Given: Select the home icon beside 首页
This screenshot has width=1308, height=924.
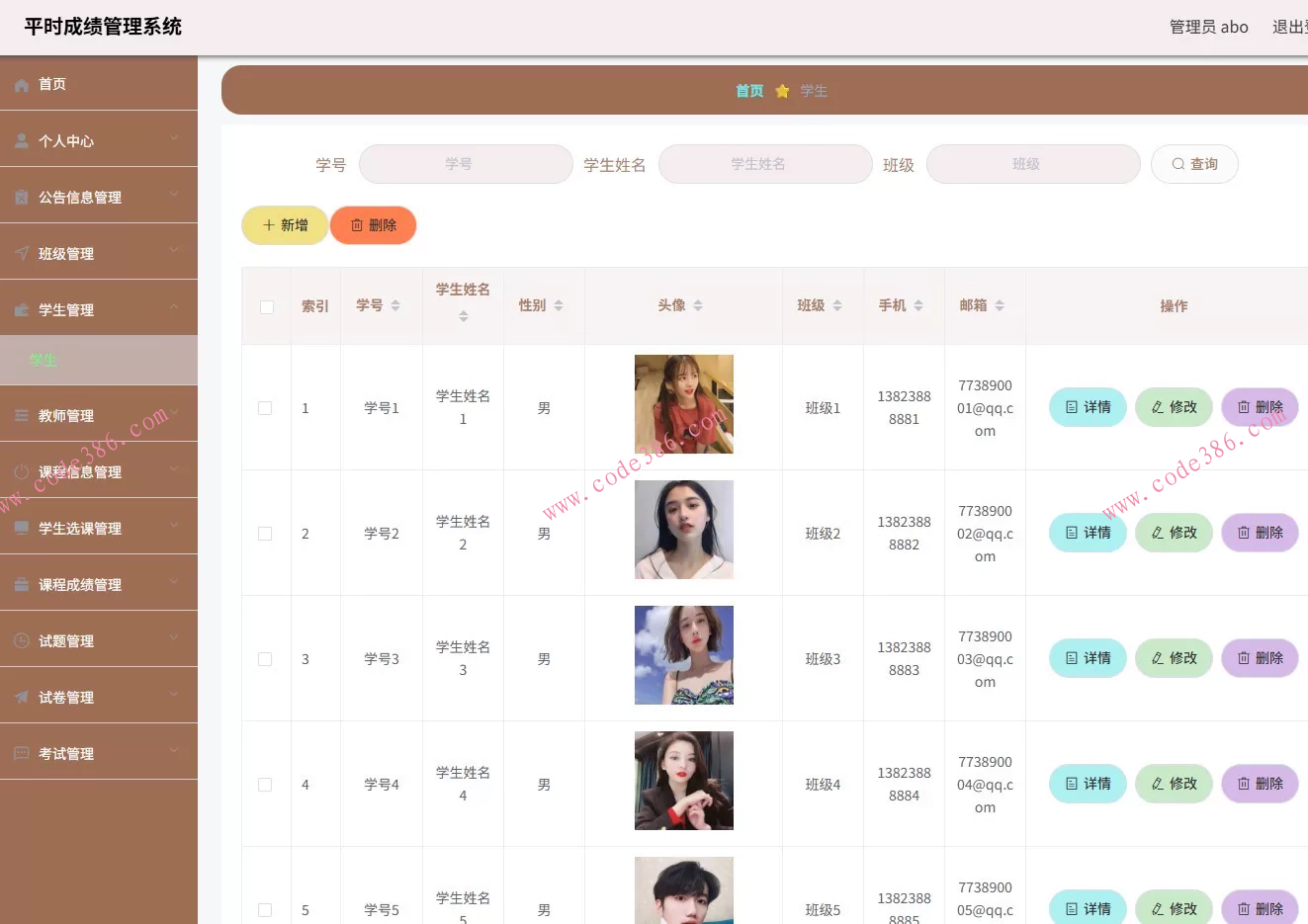Looking at the screenshot, I should 23,84.
